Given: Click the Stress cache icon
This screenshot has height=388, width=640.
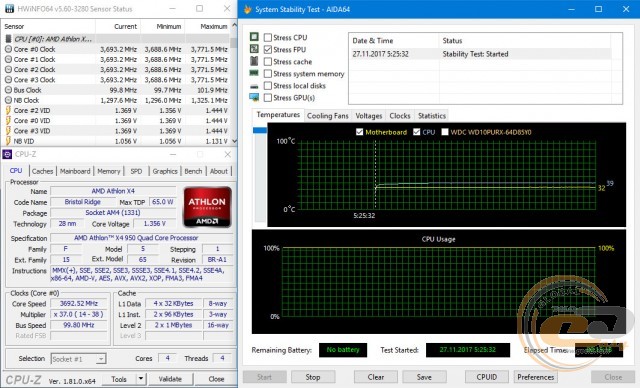Looking at the screenshot, I should click(254, 61).
